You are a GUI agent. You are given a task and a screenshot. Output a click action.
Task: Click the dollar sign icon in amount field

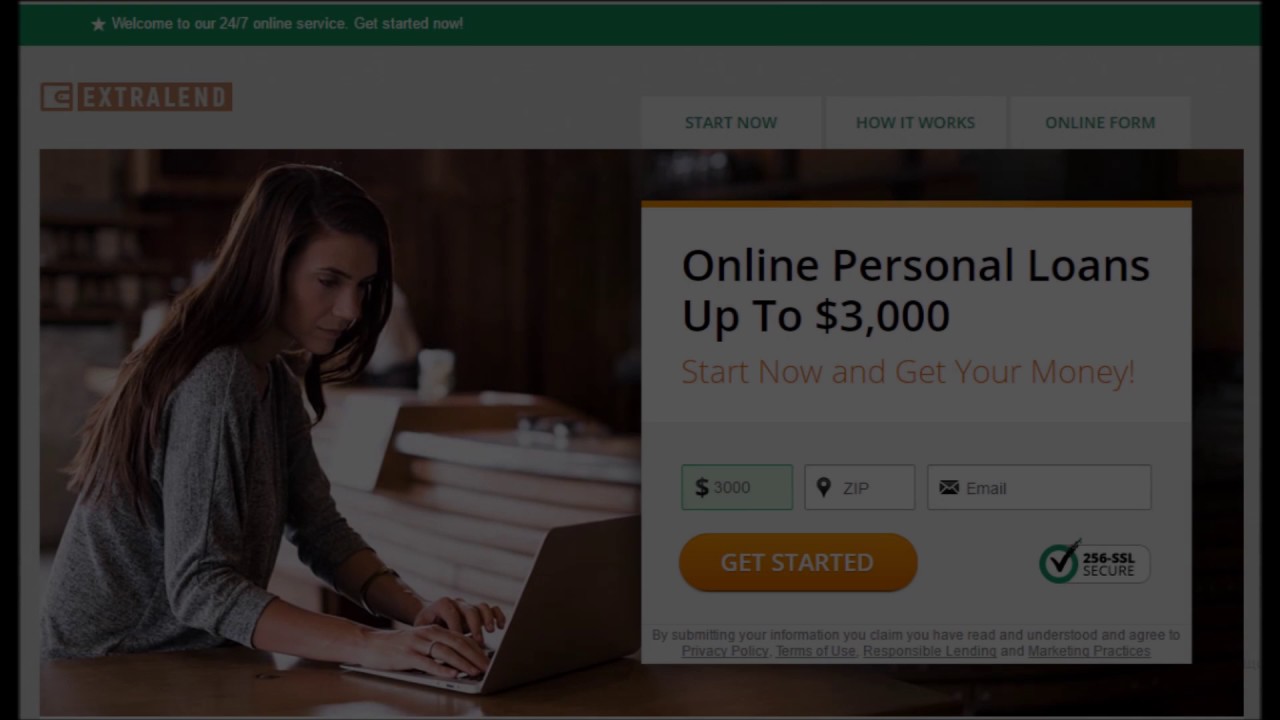(701, 488)
